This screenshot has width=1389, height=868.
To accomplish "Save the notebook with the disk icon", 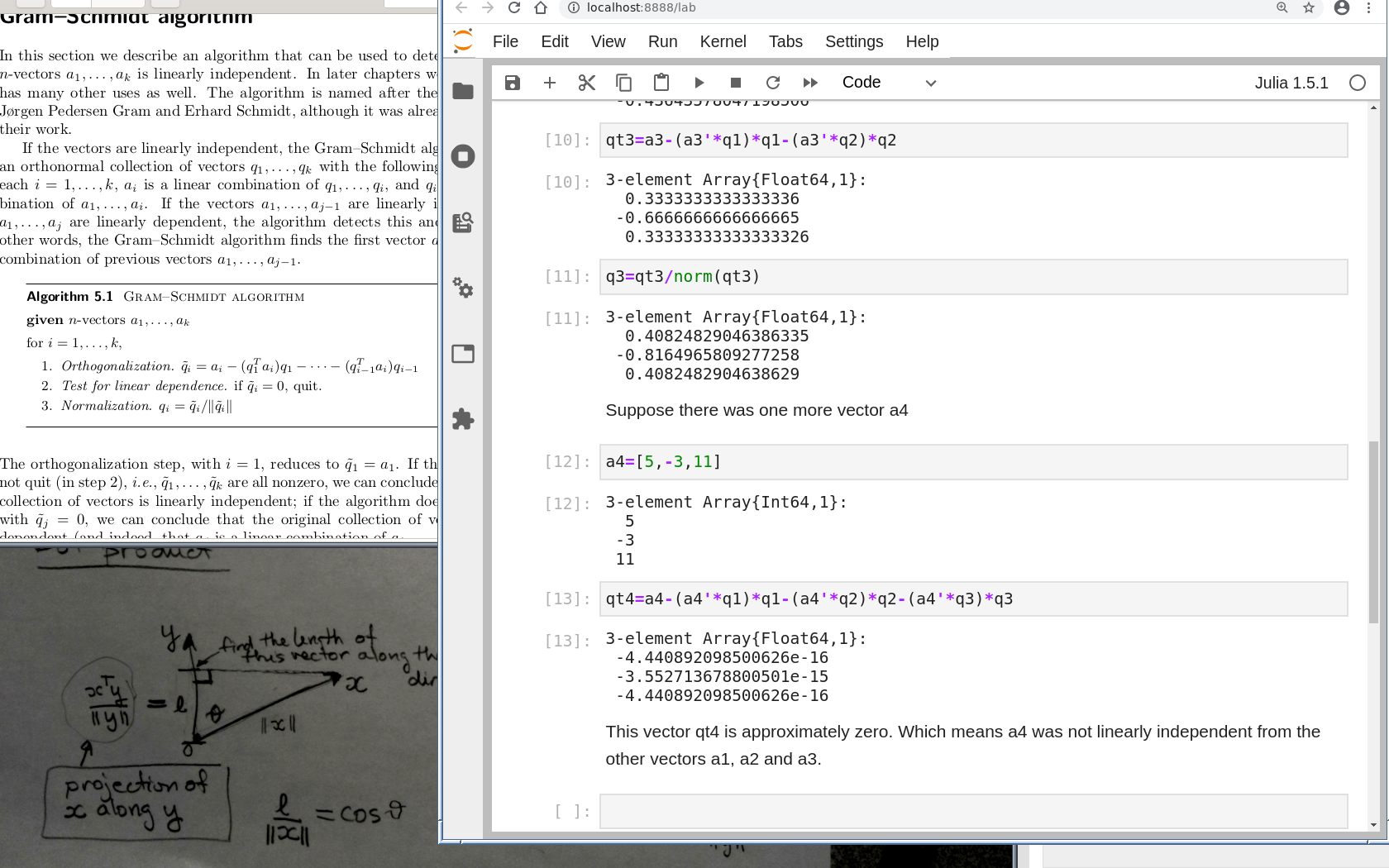I will coord(513,83).
